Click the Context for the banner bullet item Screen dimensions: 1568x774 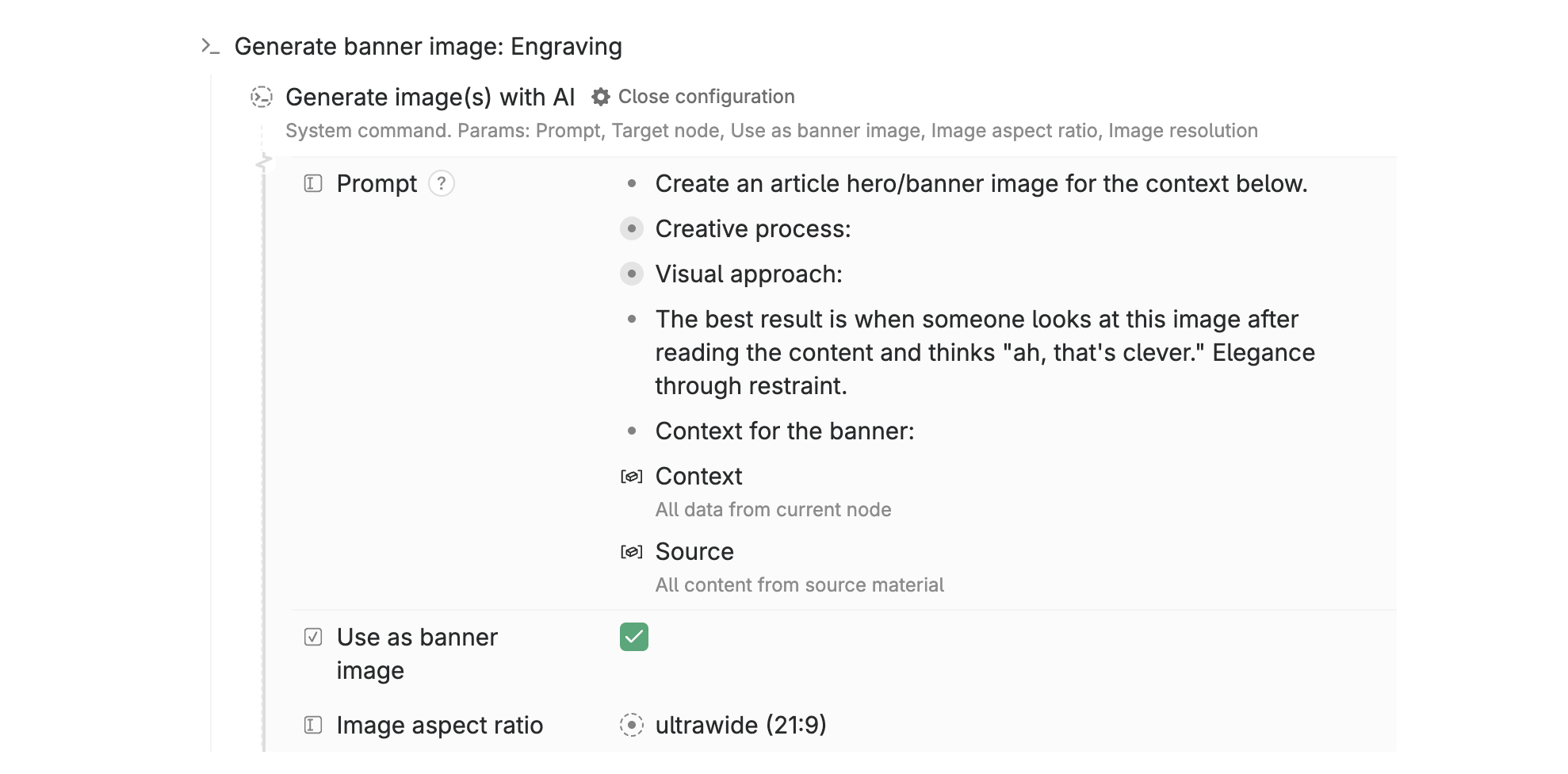pos(784,431)
